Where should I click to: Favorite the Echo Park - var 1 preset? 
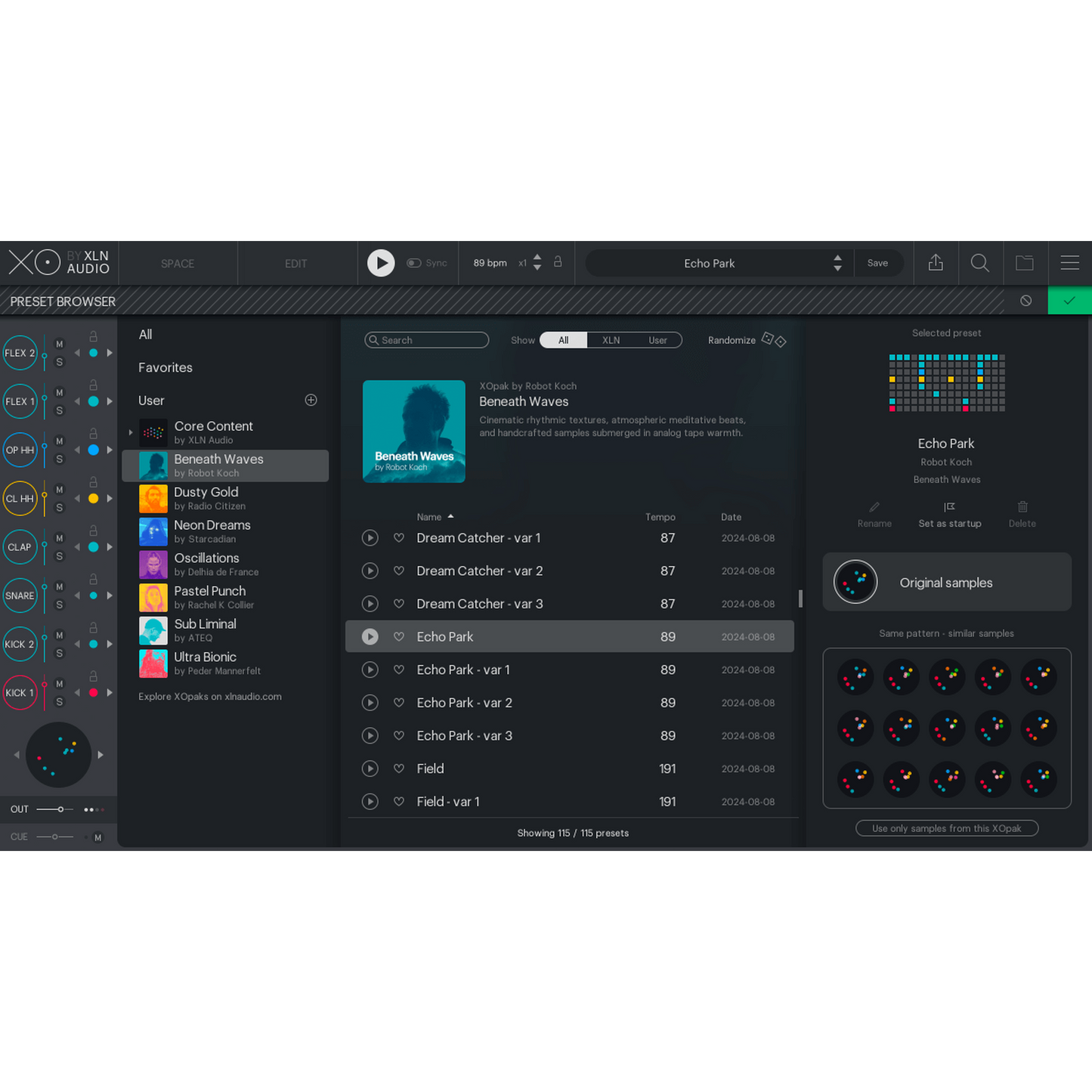[399, 670]
